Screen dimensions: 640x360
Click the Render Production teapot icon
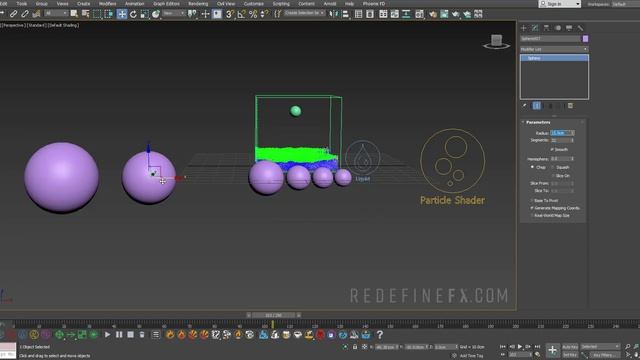(456, 14)
